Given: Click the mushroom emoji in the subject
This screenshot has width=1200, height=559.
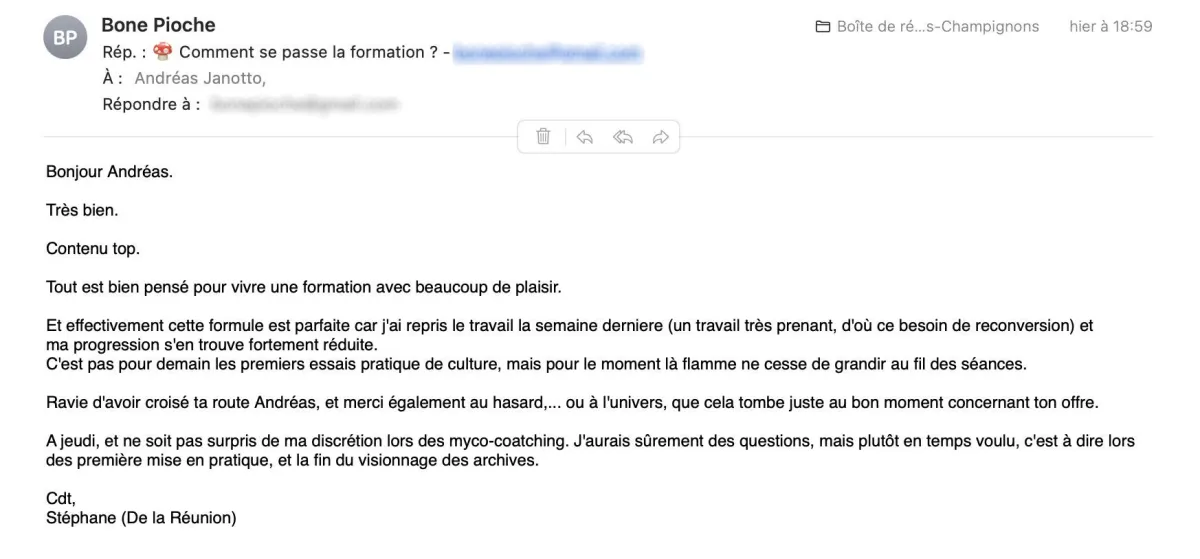Looking at the screenshot, I should tap(164, 52).
